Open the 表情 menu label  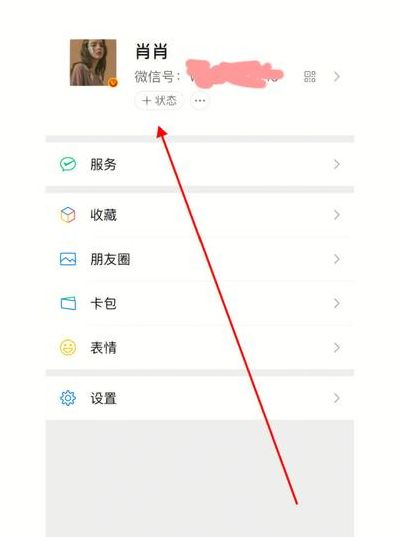pos(103,348)
